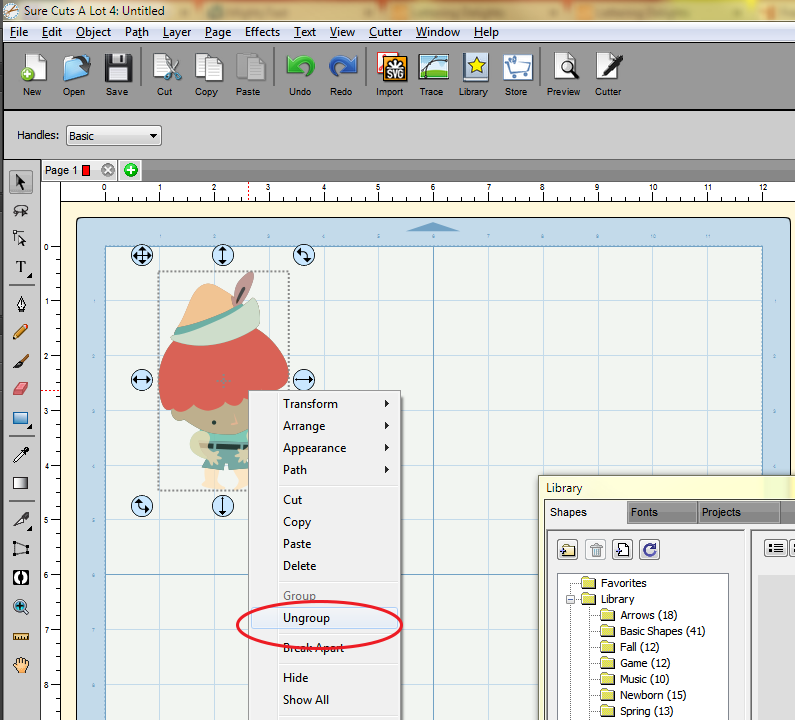795x720 pixels.
Task: Collapse the Library tree folder
Action: (571, 599)
